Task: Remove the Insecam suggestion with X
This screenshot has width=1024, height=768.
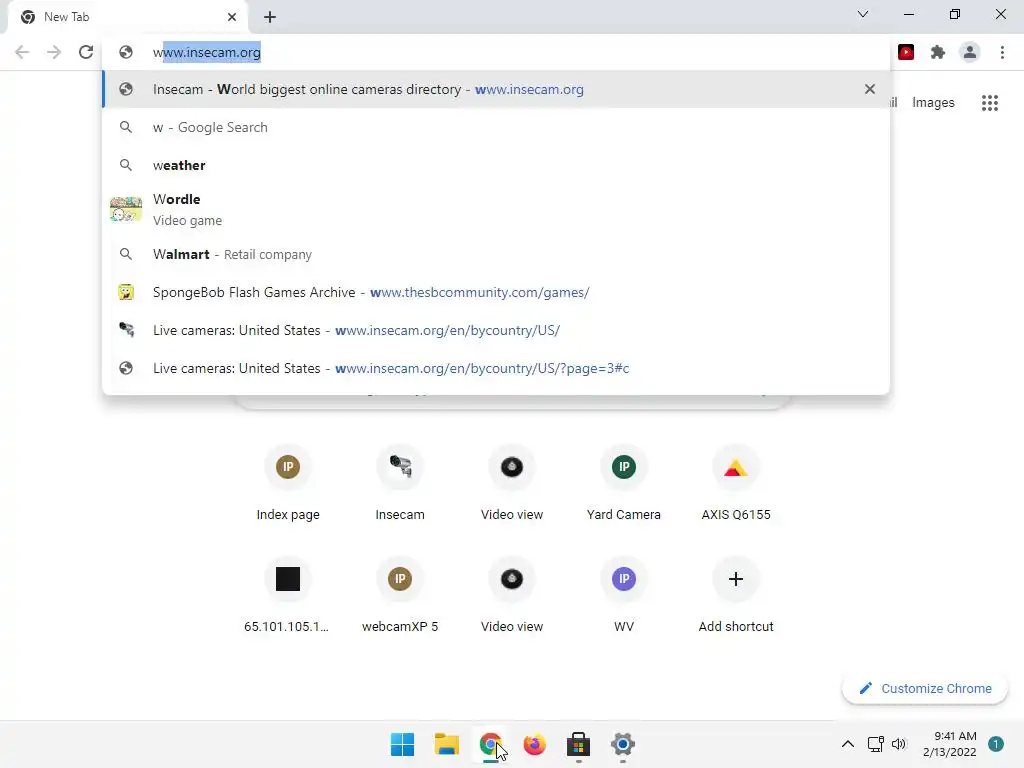Action: (869, 89)
